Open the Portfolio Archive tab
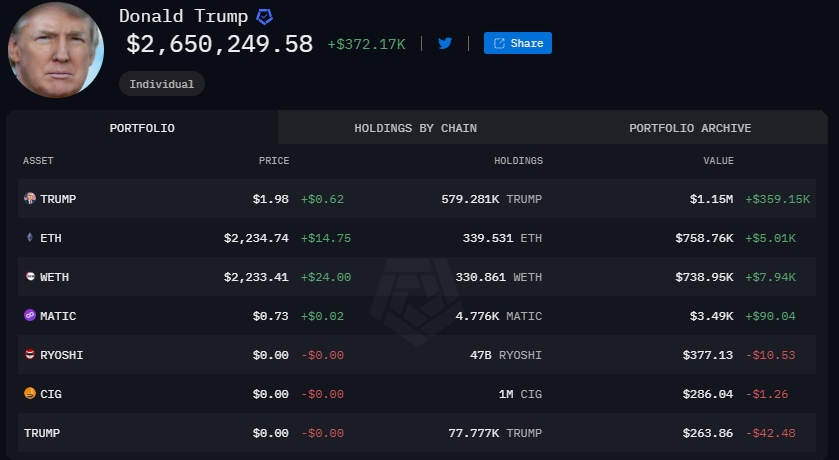This screenshot has width=839, height=460. [690, 128]
